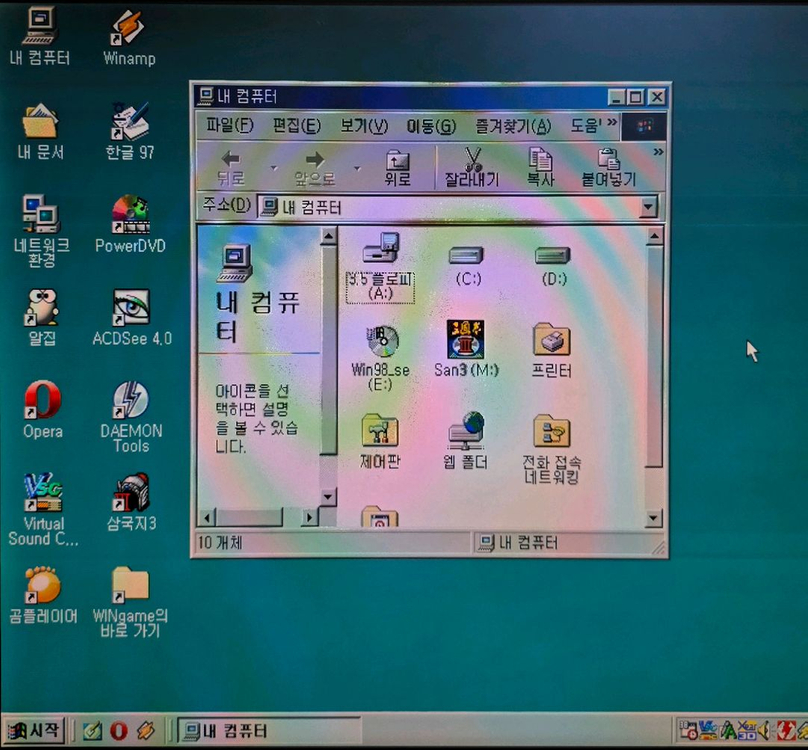Image resolution: width=808 pixels, height=750 pixels.
Task: Click the 잘라내기 cut toolbar button
Action: coord(472,167)
